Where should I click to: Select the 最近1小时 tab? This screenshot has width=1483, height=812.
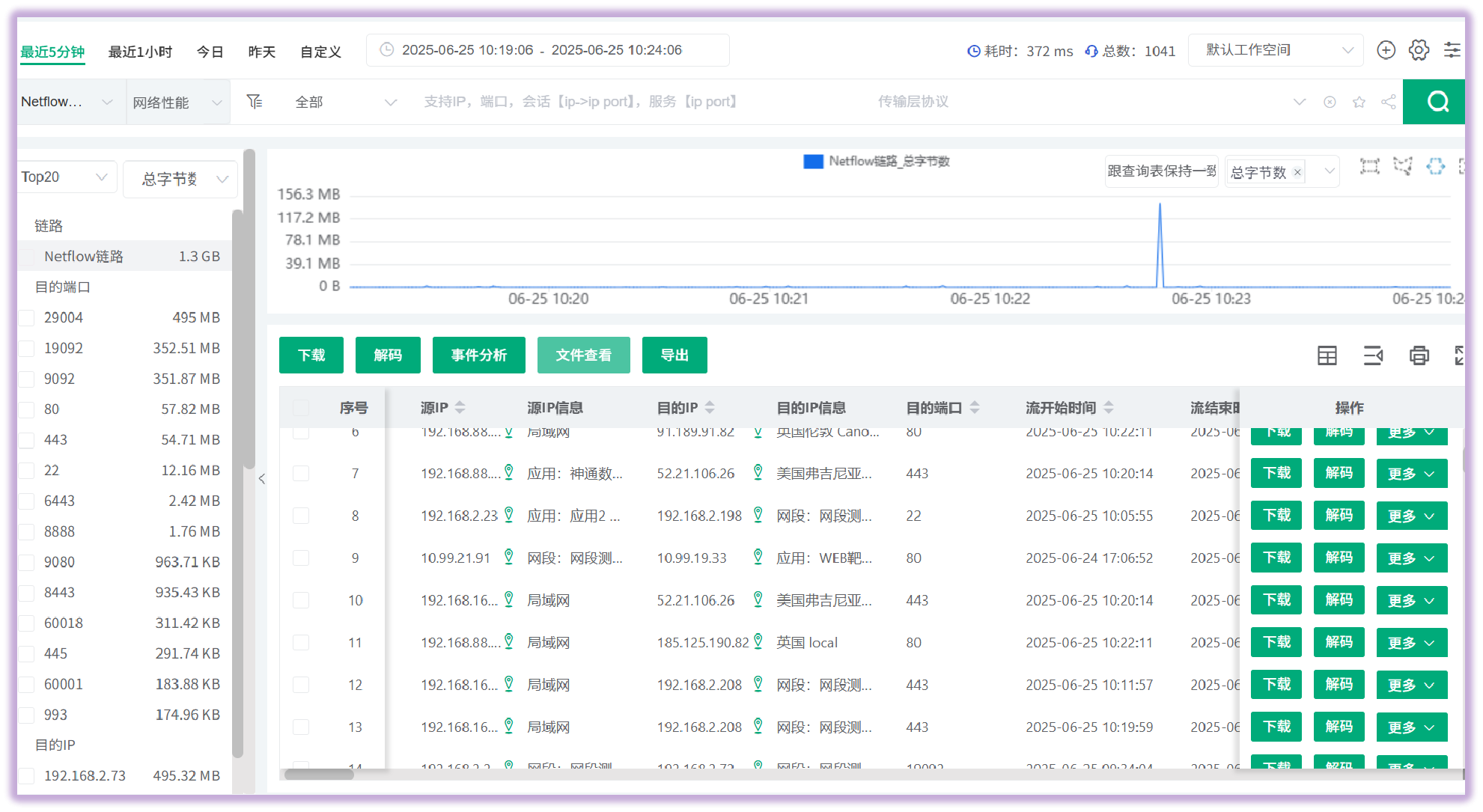(140, 52)
